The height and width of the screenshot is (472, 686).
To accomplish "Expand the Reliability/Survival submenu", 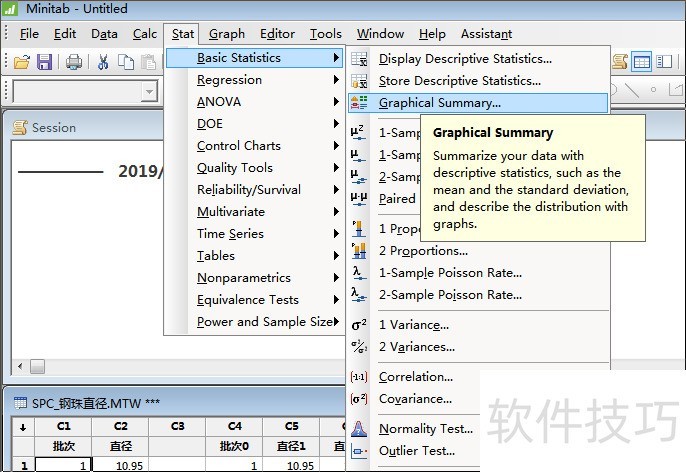I will pos(253,189).
